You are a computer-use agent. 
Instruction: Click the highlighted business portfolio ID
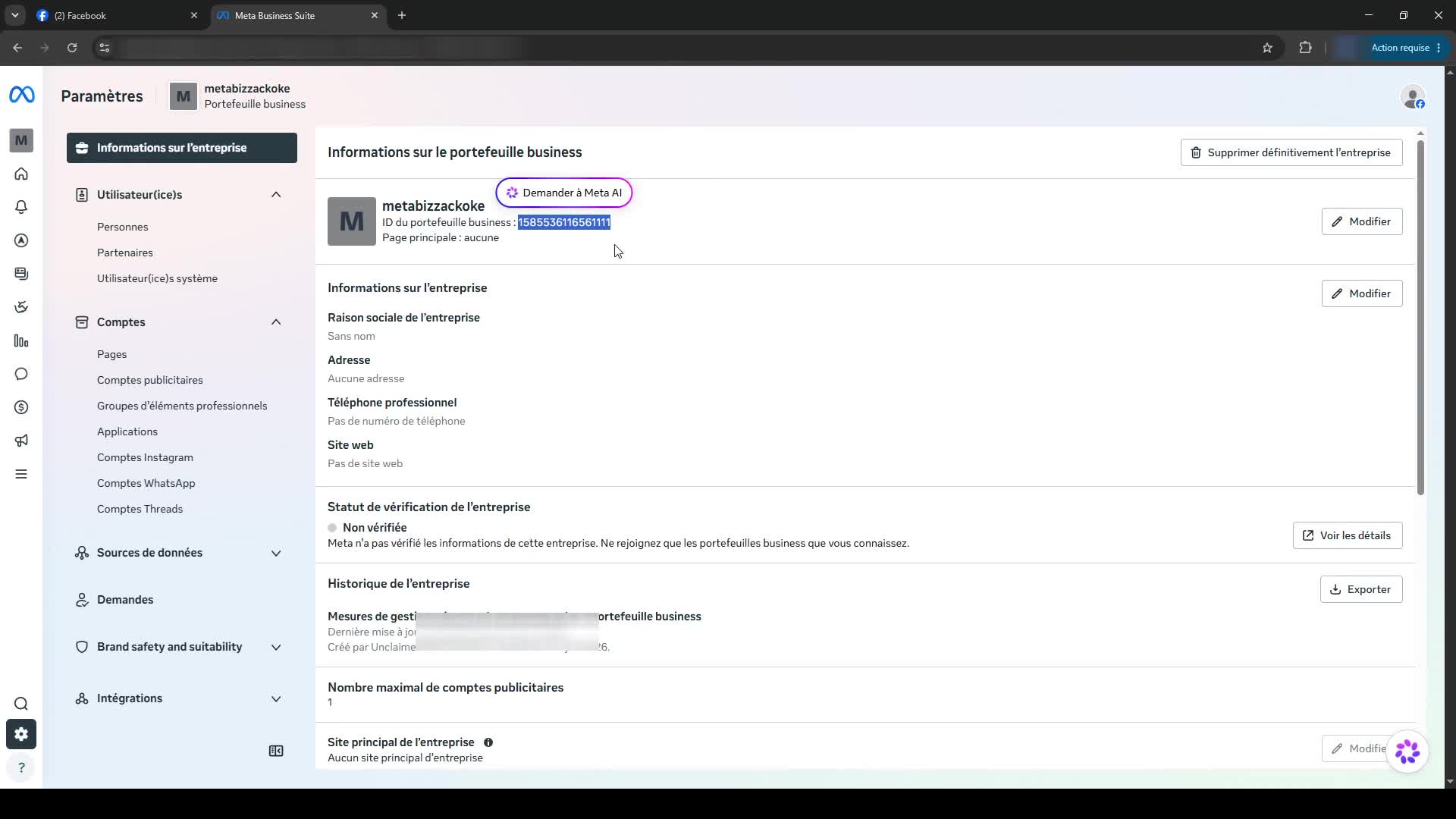point(563,222)
